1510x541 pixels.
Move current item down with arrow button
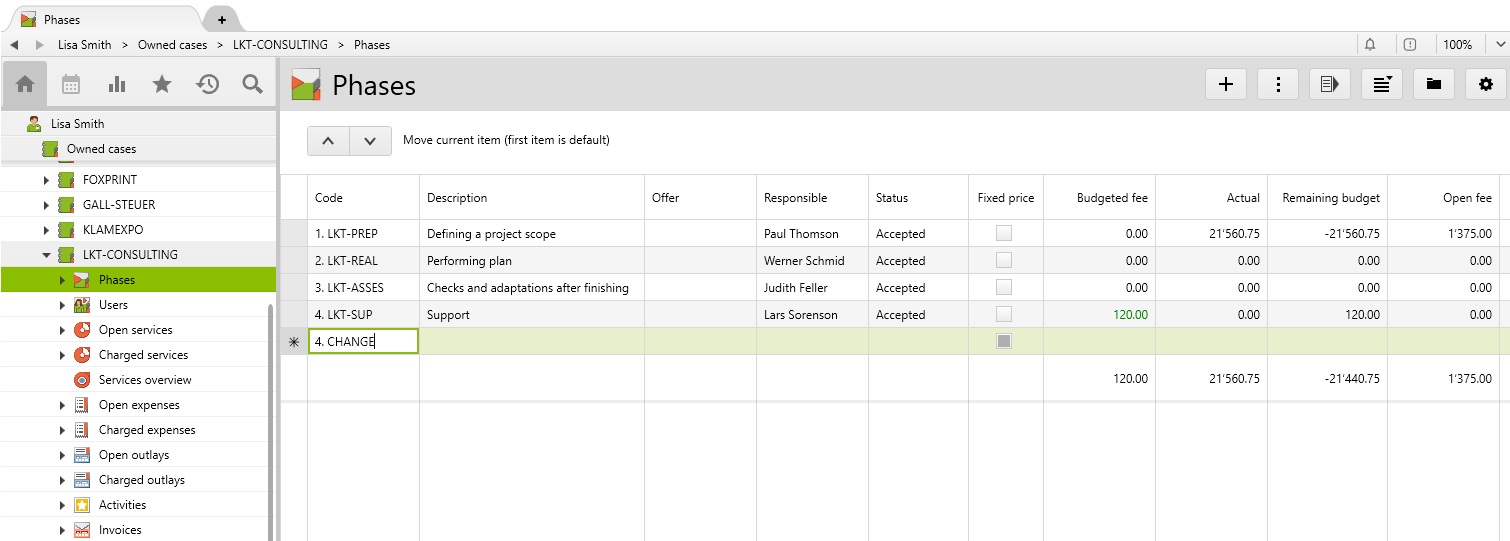click(370, 141)
